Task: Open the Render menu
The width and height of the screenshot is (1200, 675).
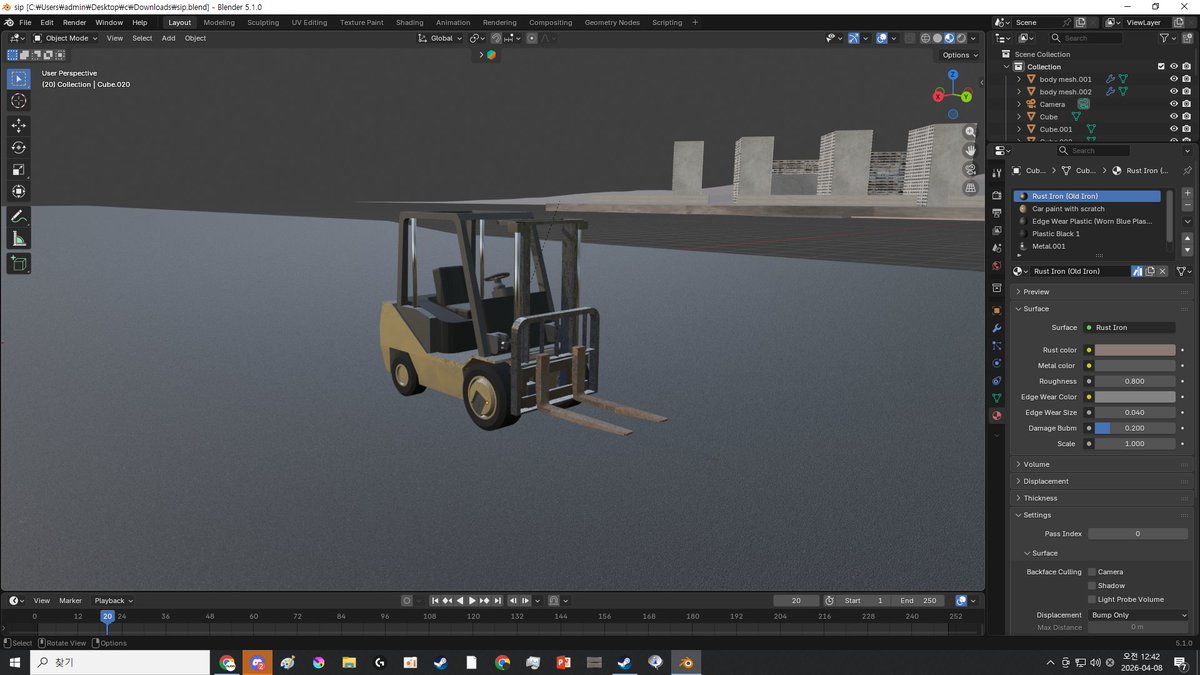Action: click(x=75, y=22)
